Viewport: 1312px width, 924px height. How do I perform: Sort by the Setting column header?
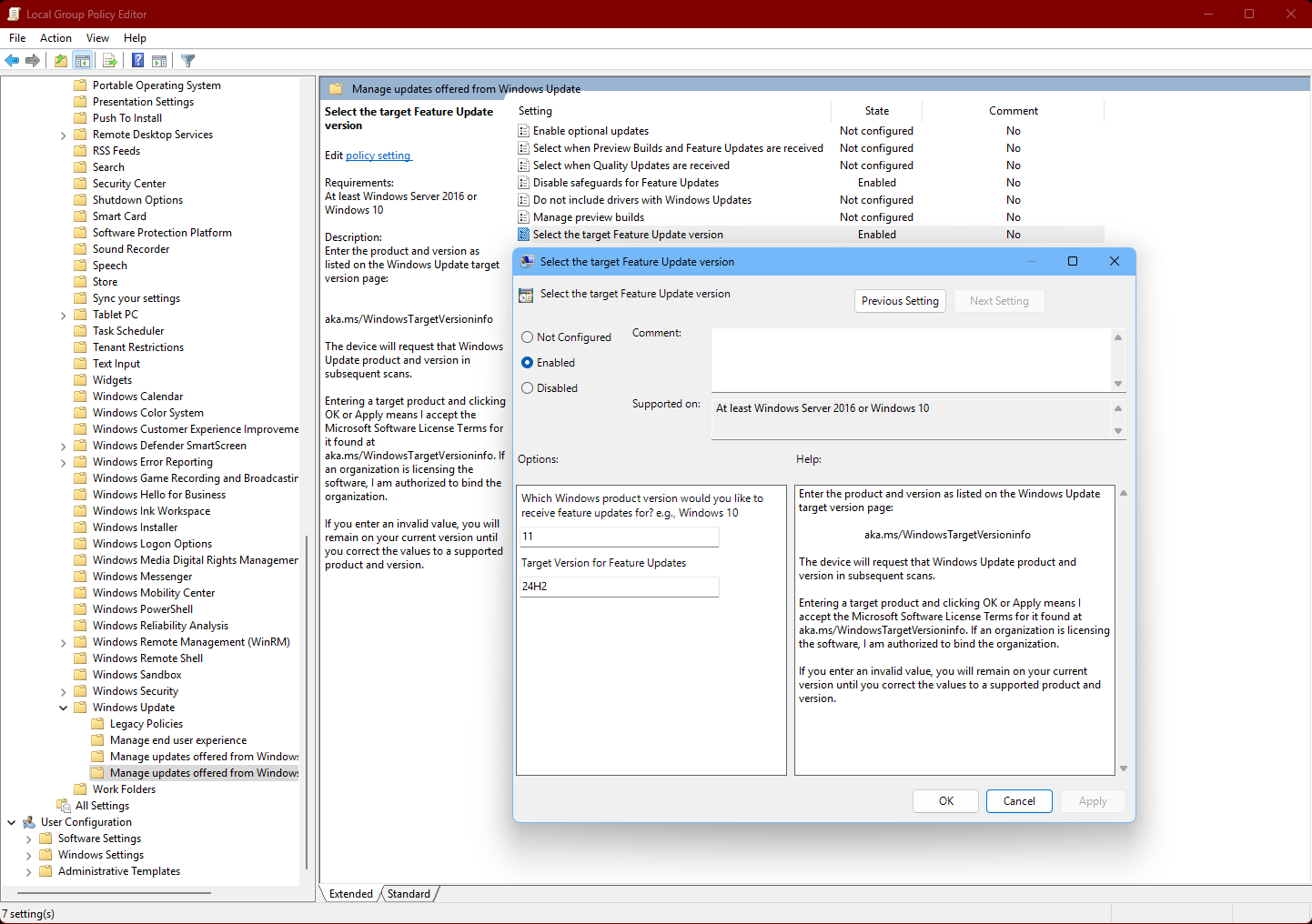pos(673,111)
